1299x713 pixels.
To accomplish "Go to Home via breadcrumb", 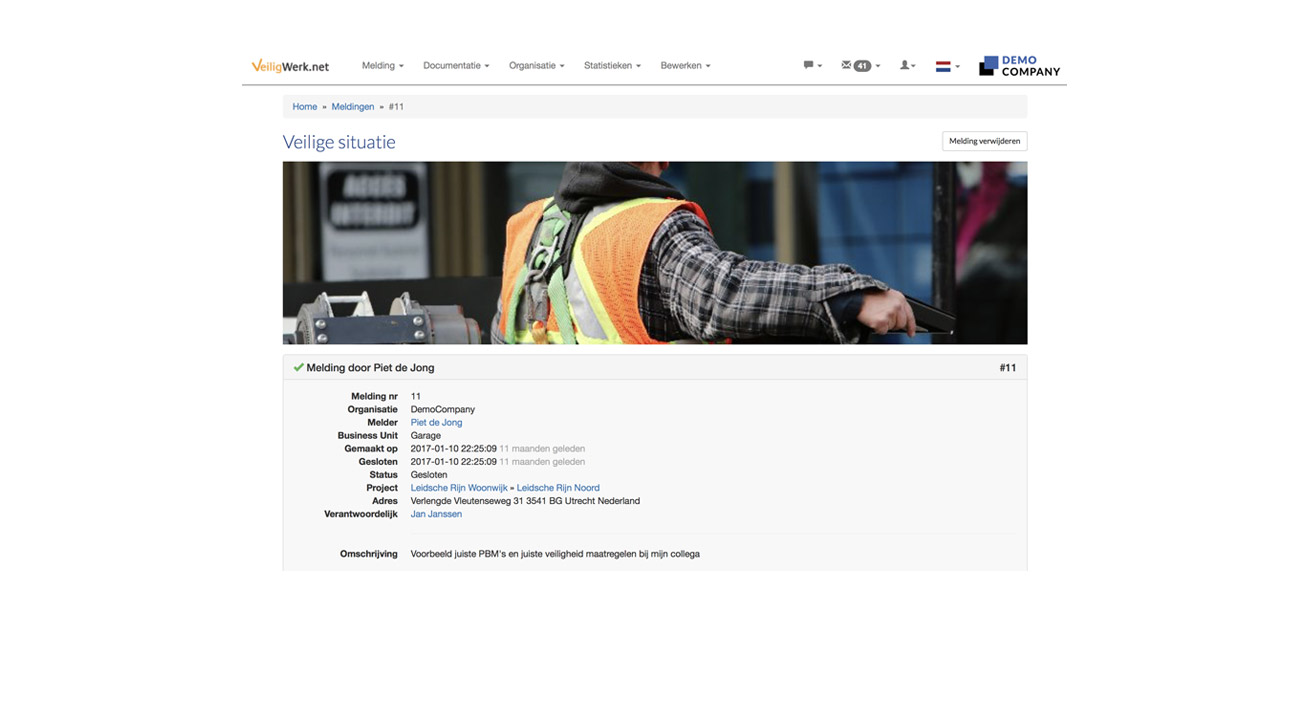I will tap(304, 107).
